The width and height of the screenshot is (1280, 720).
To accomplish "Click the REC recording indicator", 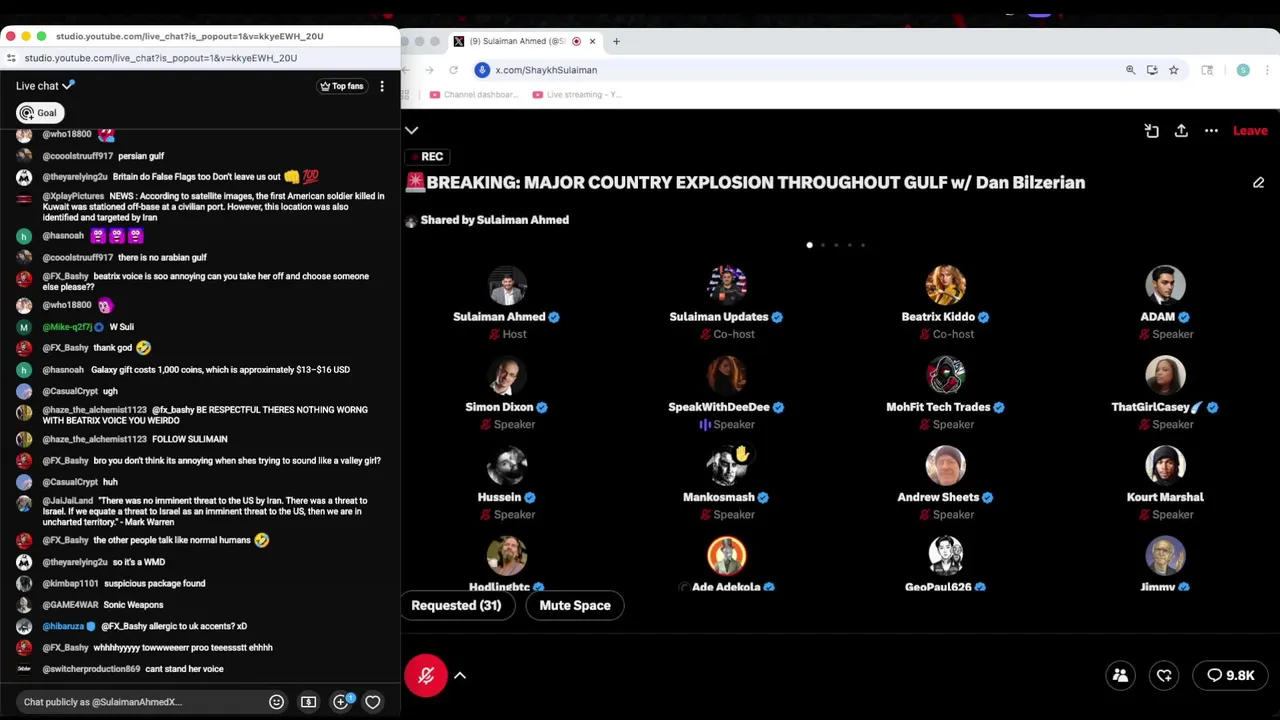I will point(426,157).
